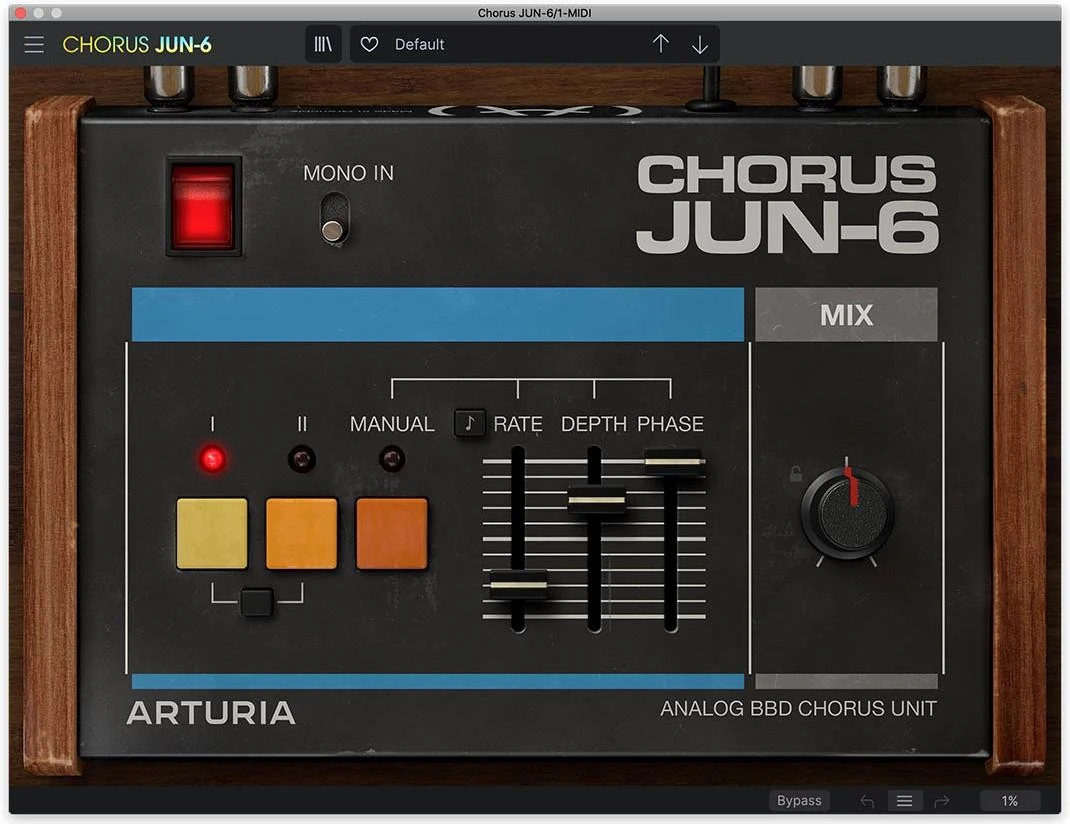Click the small I+II link button
The width and height of the screenshot is (1070, 824).
pos(257,602)
